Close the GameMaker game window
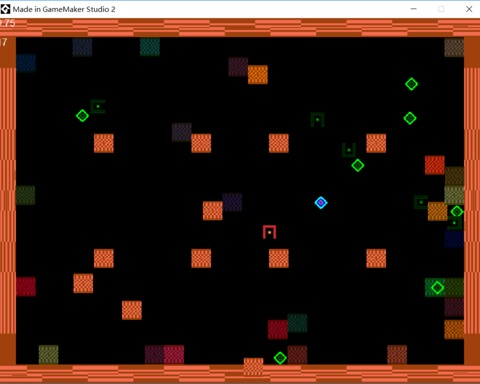The height and width of the screenshot is (384, 480). pyautogui.click(x=469, y=9)
